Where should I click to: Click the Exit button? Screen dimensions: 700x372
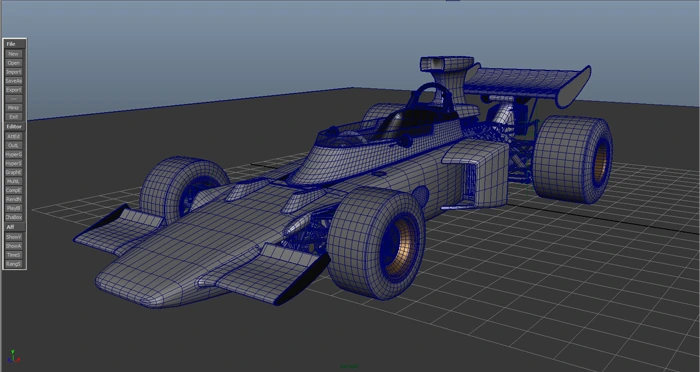[x=13, y=117]
